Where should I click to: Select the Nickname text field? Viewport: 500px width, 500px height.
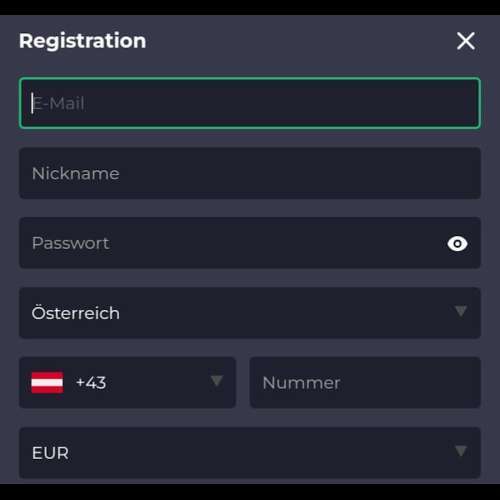coord(250,173)
